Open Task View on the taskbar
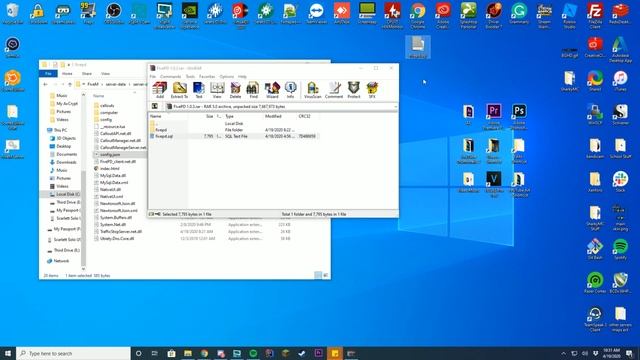This screenshot has width=640, height=360. [155, 353]
